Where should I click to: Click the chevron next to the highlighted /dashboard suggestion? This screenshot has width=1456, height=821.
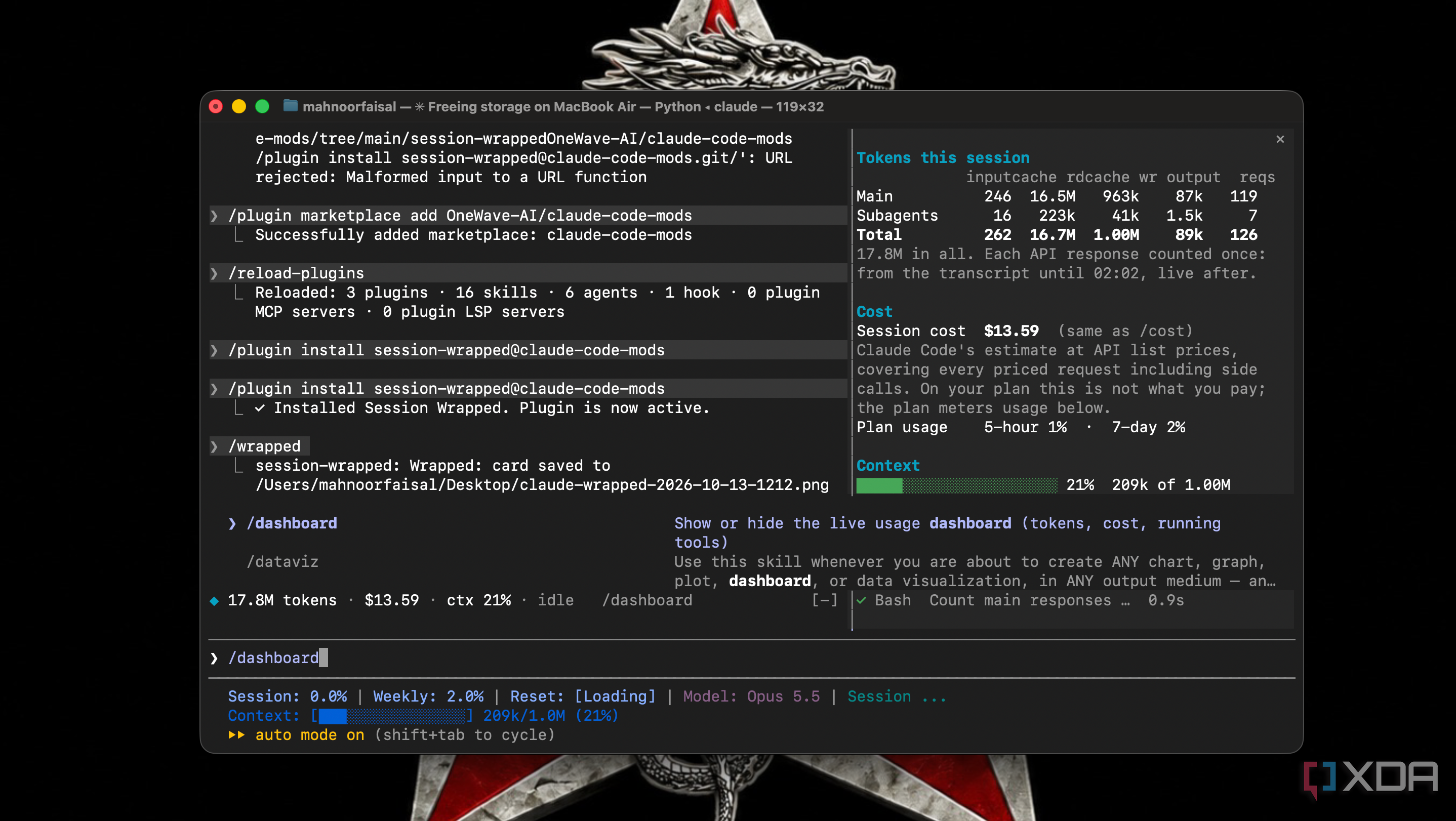coord(232,523)
